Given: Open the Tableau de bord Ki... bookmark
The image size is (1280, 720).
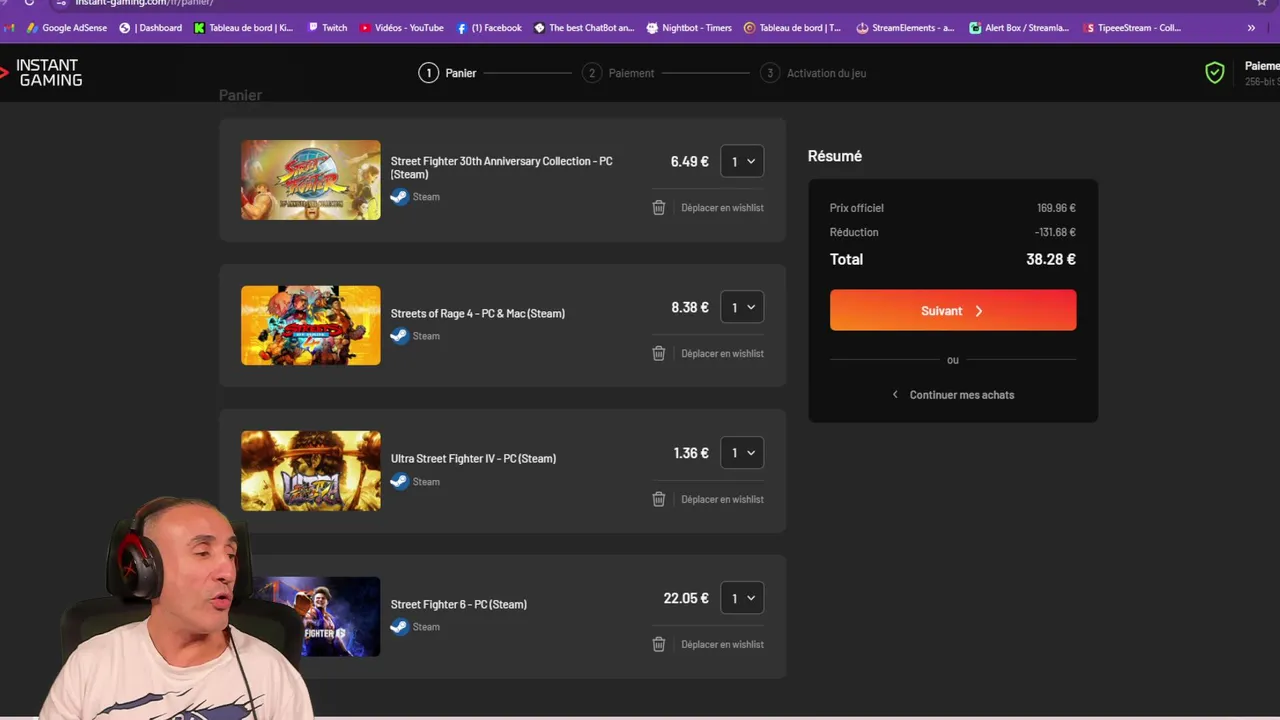Looking at the screenshot, I should (243, 28).
